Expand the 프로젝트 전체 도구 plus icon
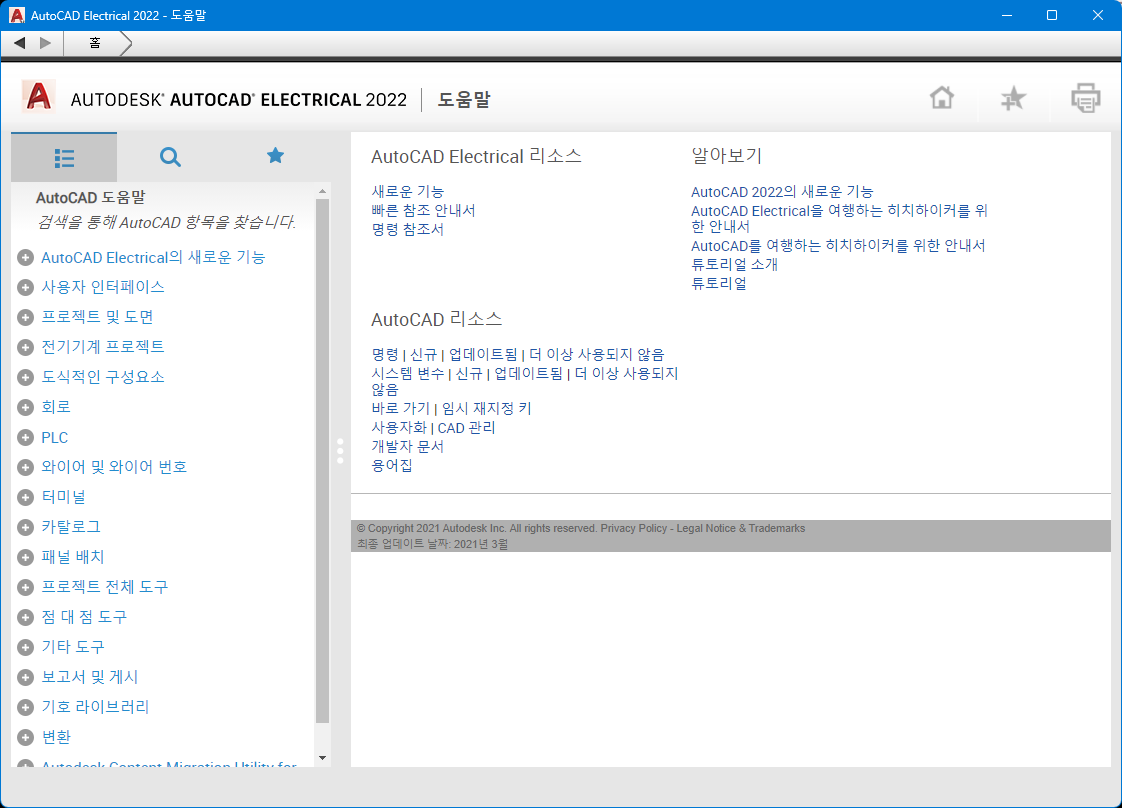 point(25,588)
